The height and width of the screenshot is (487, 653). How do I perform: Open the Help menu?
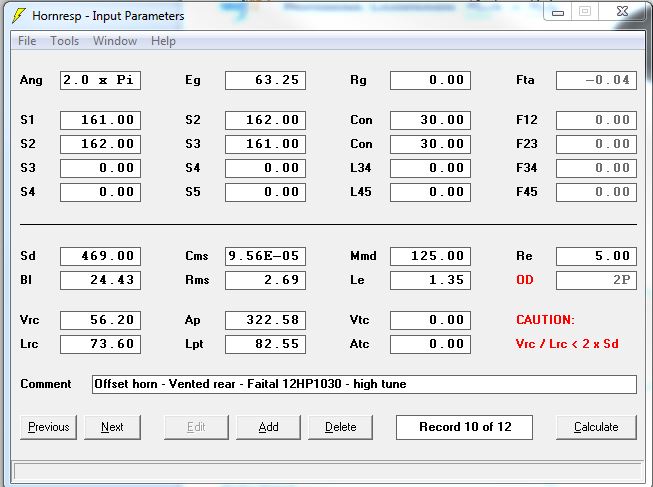163,41
